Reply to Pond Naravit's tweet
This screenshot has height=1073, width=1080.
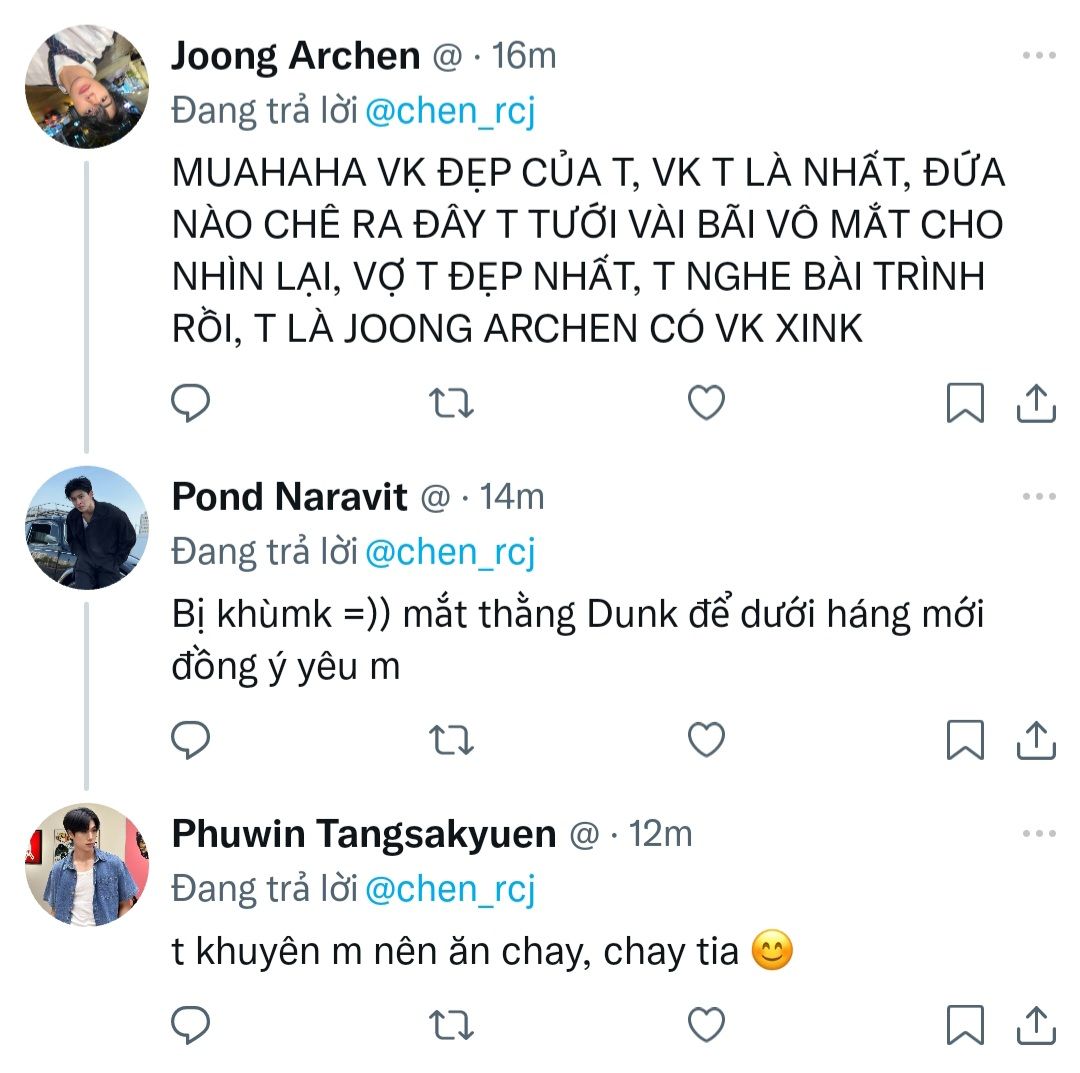190,740
